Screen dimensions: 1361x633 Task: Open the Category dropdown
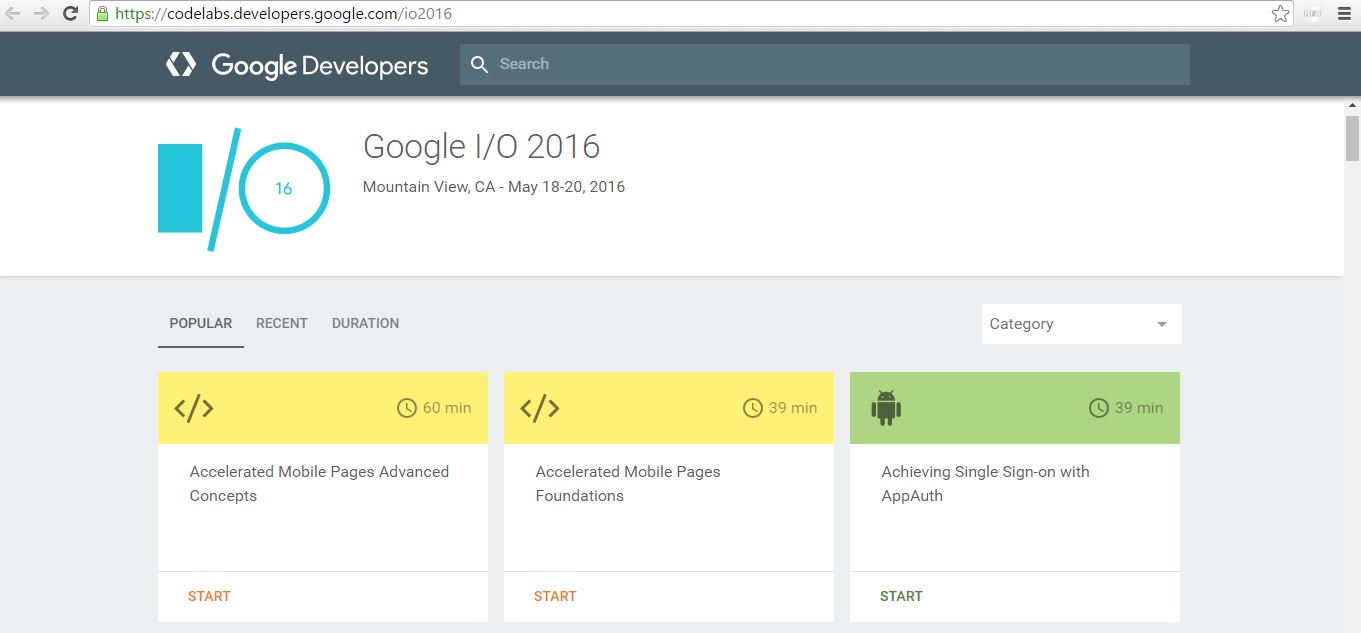[x=1081, y=324]
